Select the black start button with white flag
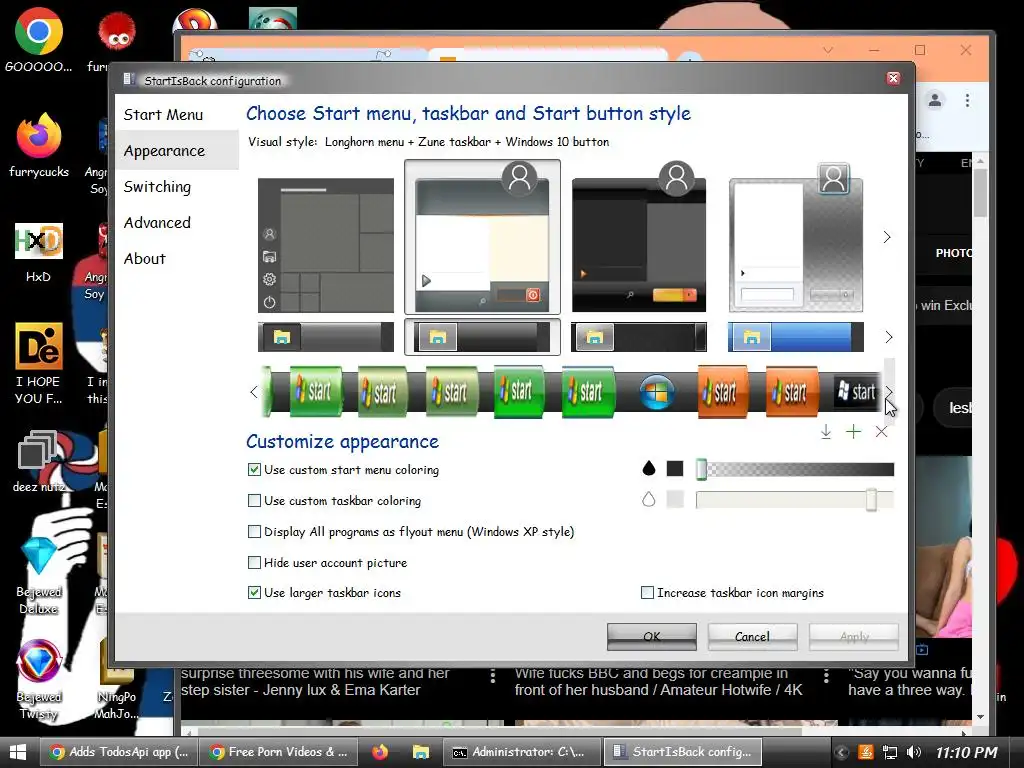The width and height of the screenshot is (1024, 768). pos(856,391)
